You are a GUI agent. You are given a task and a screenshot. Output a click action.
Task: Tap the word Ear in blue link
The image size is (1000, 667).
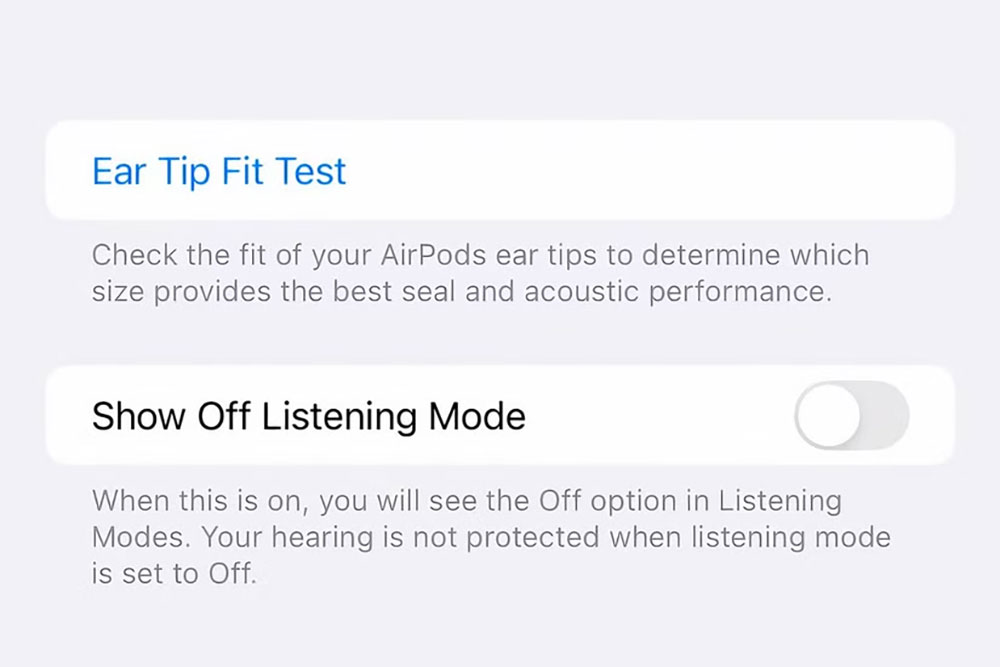coord(119,171)
